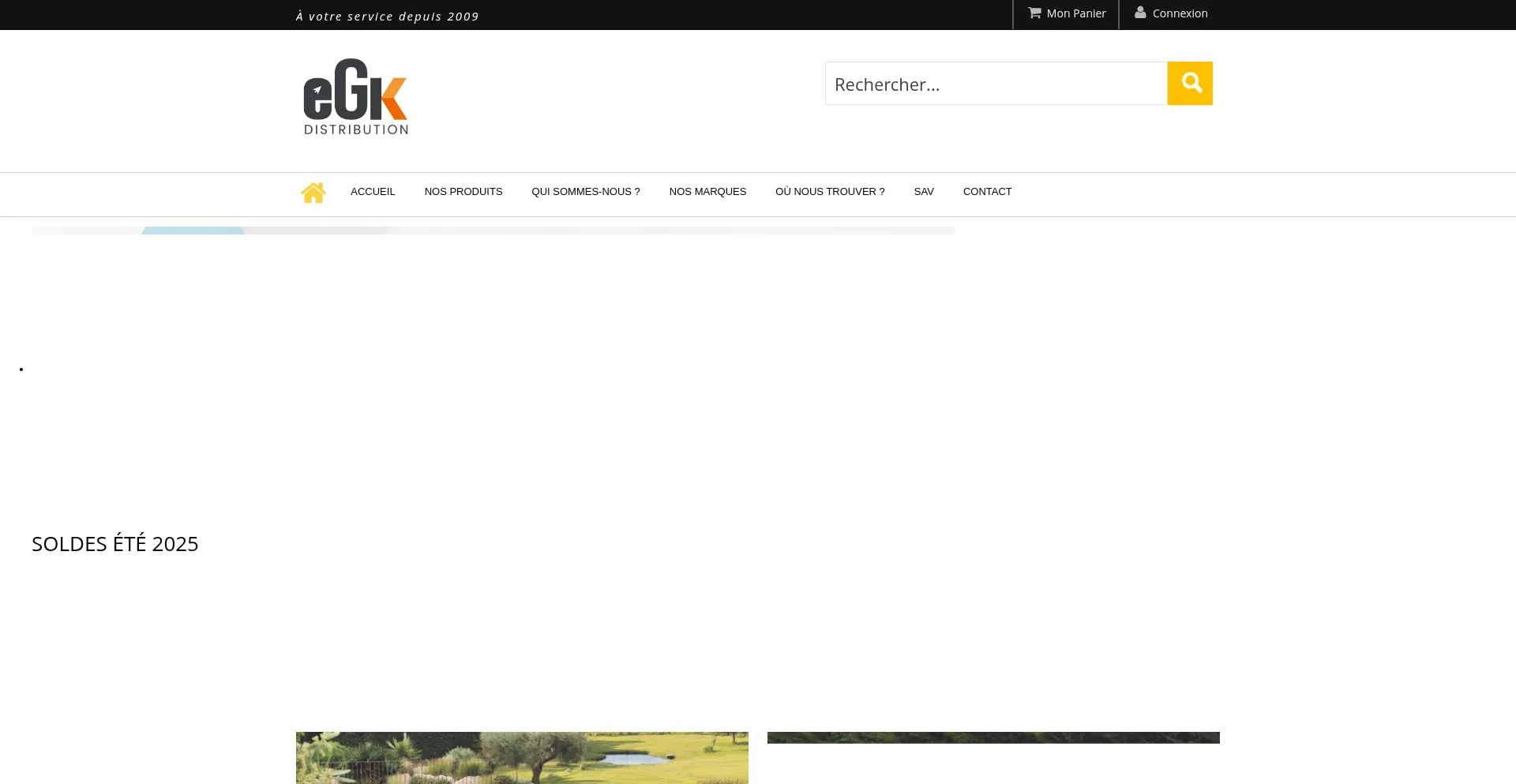The image size is (1516, 784).
Task: Click the 'À votre service depuis 2009' tagline
Action: pyautogui.click(x=388, y=16)
